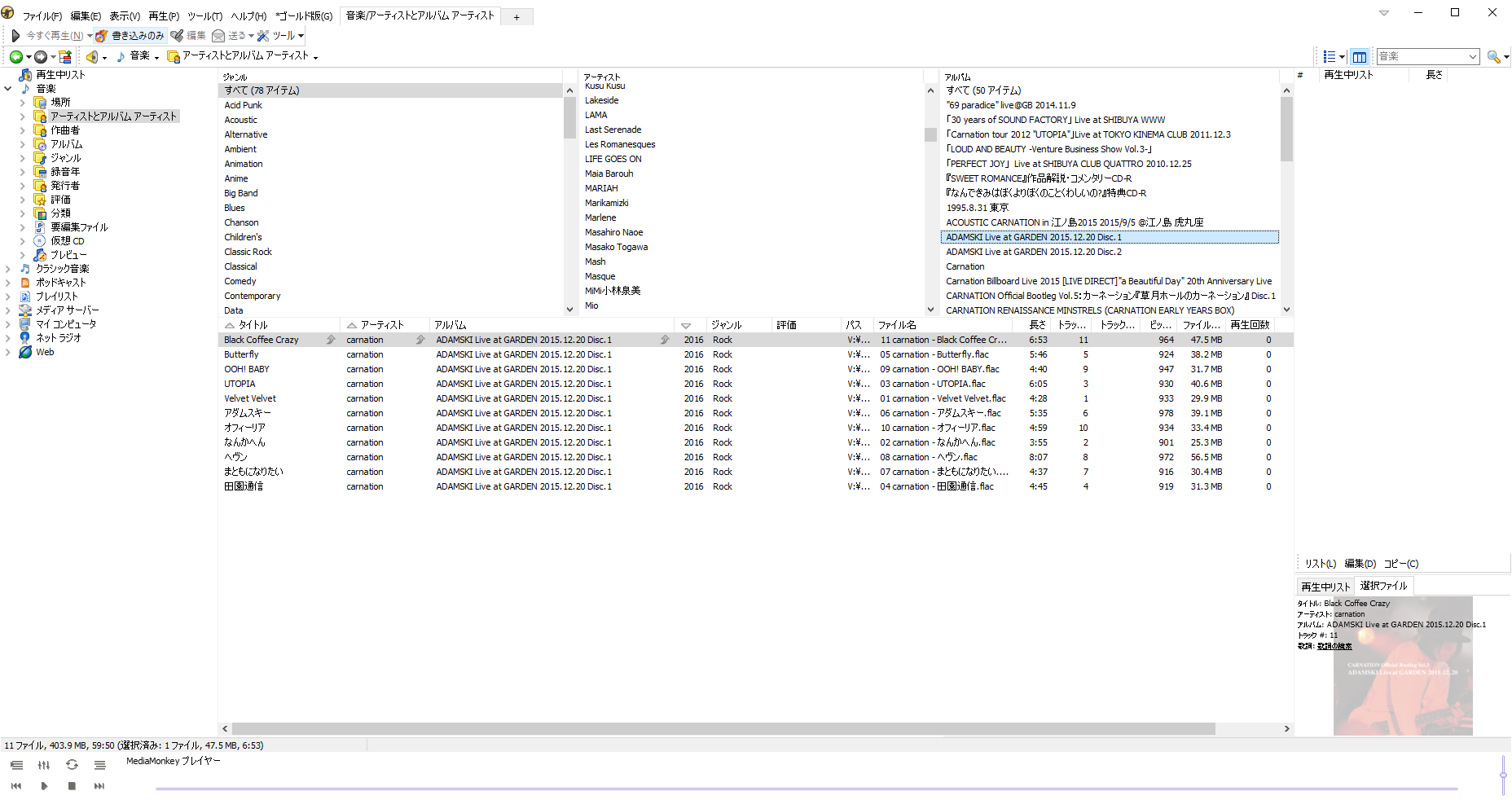Toggle the column browser view button
Viewport: 1512px width, 800px height.
click(x=1360, y=56)
